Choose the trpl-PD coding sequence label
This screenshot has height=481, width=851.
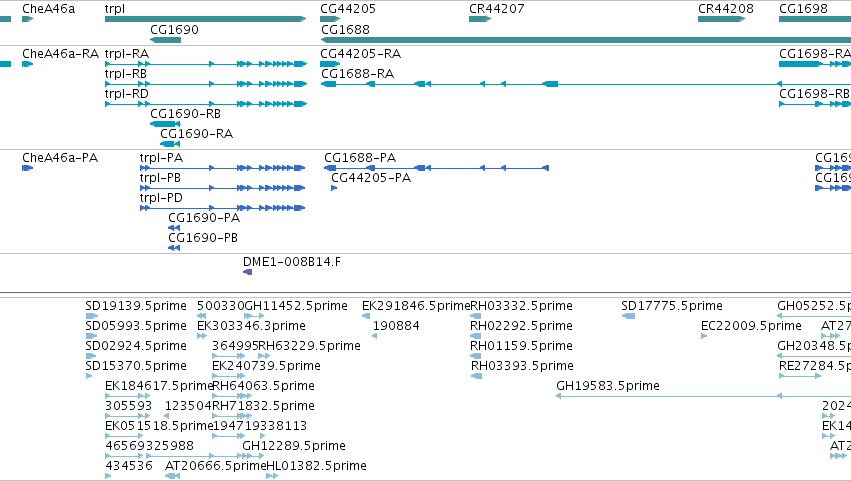point(161,198)
